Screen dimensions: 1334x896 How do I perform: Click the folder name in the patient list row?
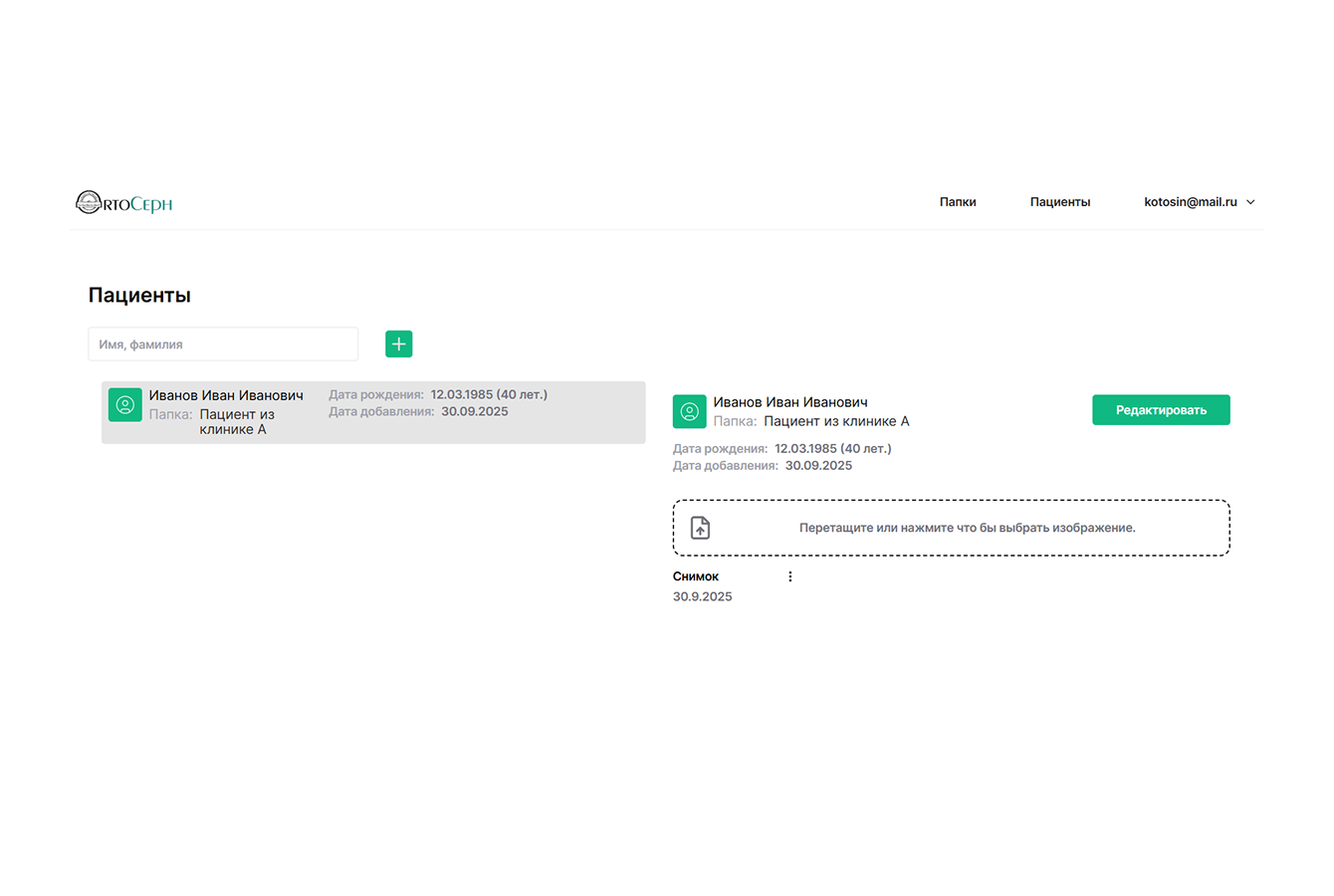pos(237,422)
